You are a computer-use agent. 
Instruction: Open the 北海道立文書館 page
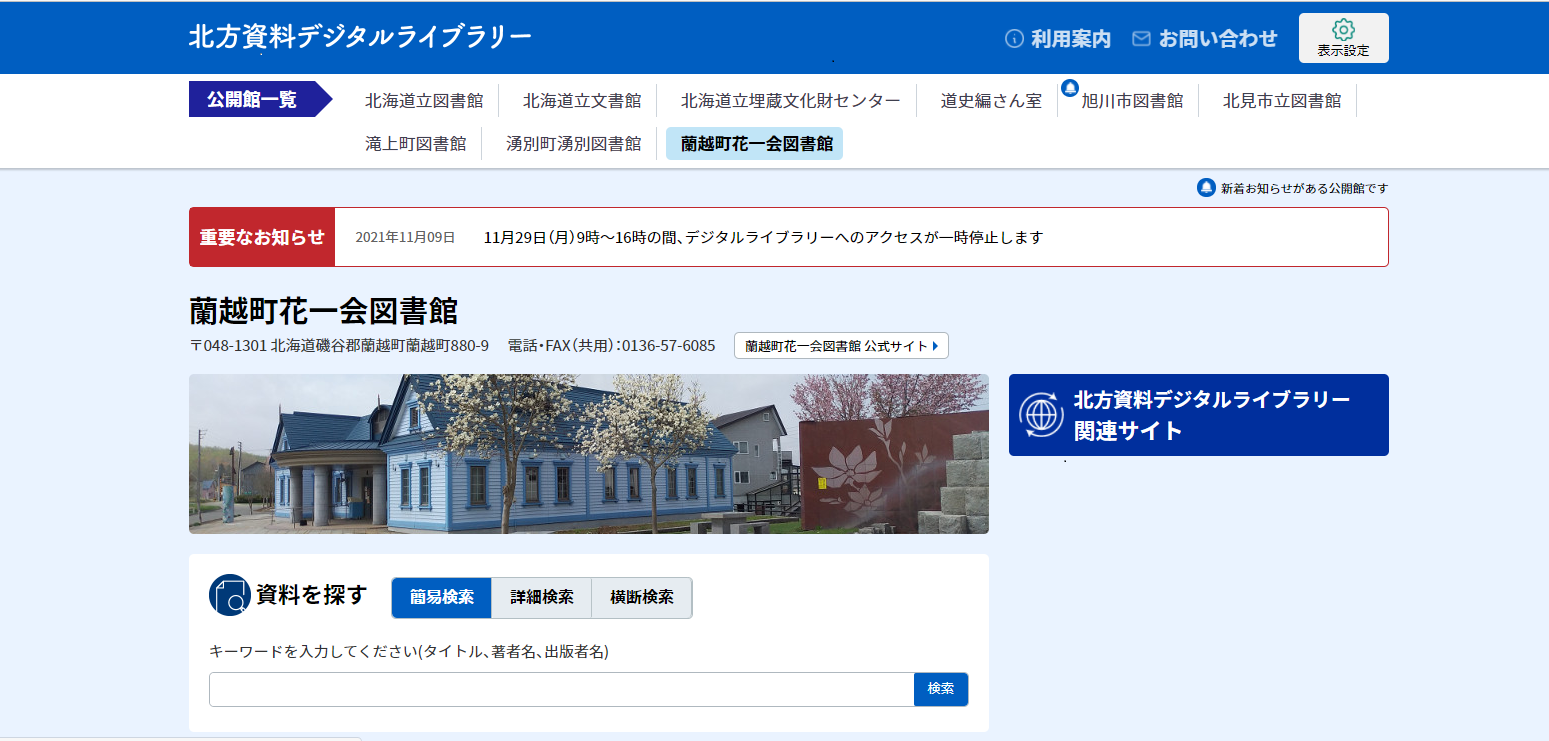(582, 100)
